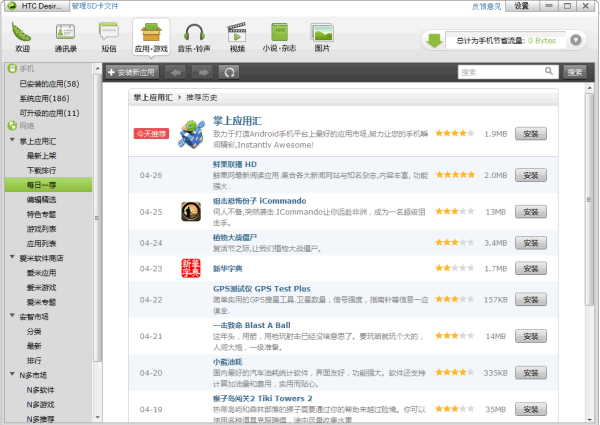Open the 短信 messages icon
This screenshot has height=425, width=600.
pos(108,36)
